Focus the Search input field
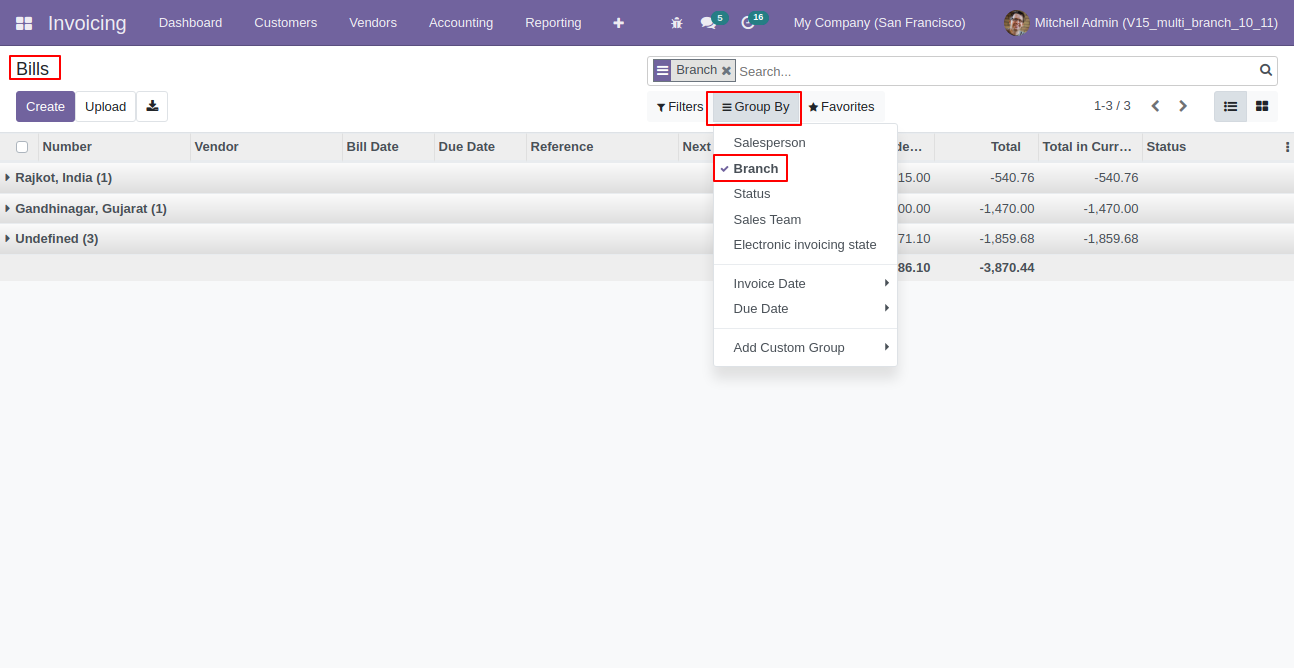This screenshot has width=1294, height=668. pyautogui.click(x=995, y=71)
